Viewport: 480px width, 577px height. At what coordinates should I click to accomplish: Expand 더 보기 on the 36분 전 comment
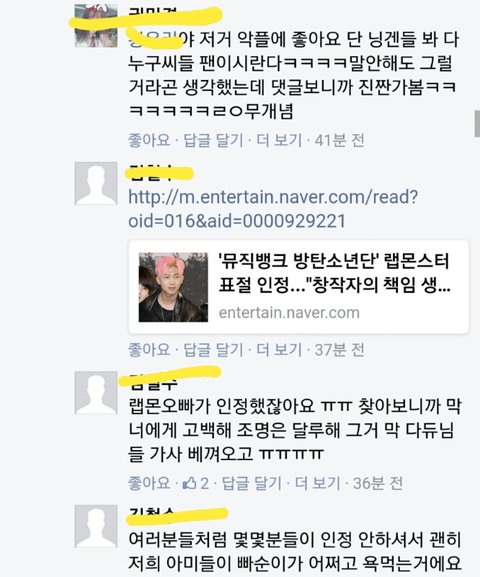point(318,483)
